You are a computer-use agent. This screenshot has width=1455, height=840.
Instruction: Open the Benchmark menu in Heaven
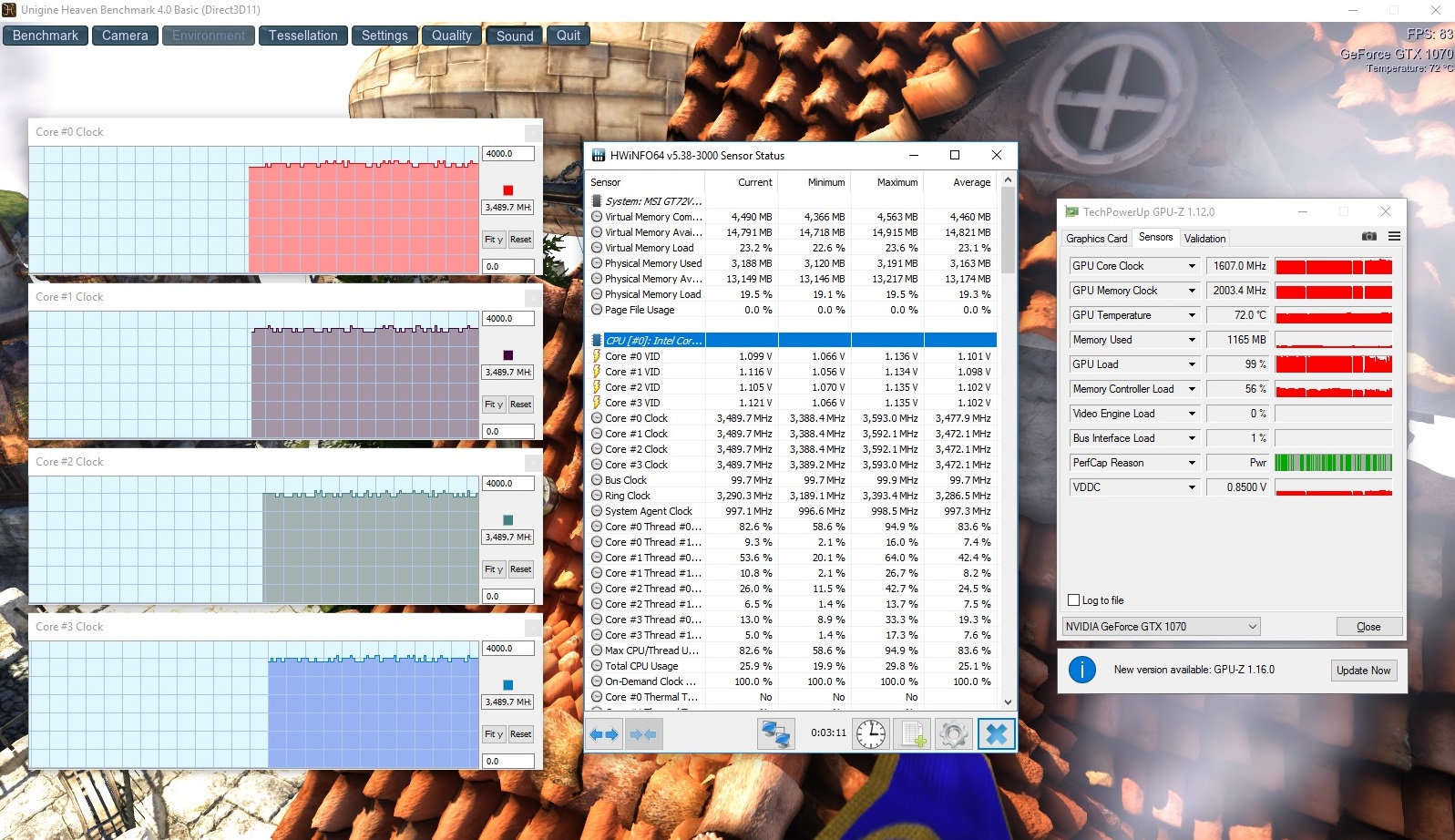(46, 36)
